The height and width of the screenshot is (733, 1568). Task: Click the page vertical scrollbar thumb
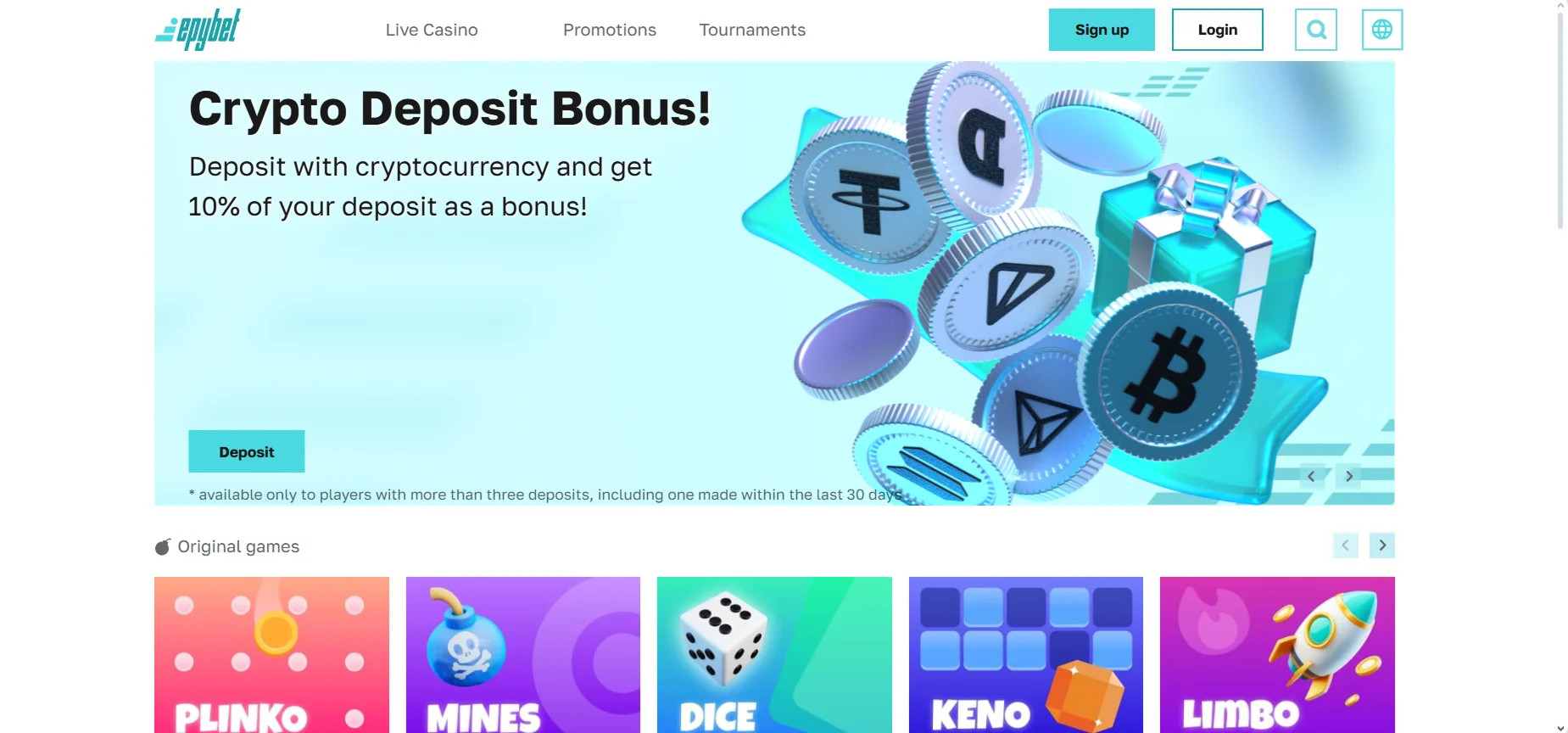(x=1560, y=120)
